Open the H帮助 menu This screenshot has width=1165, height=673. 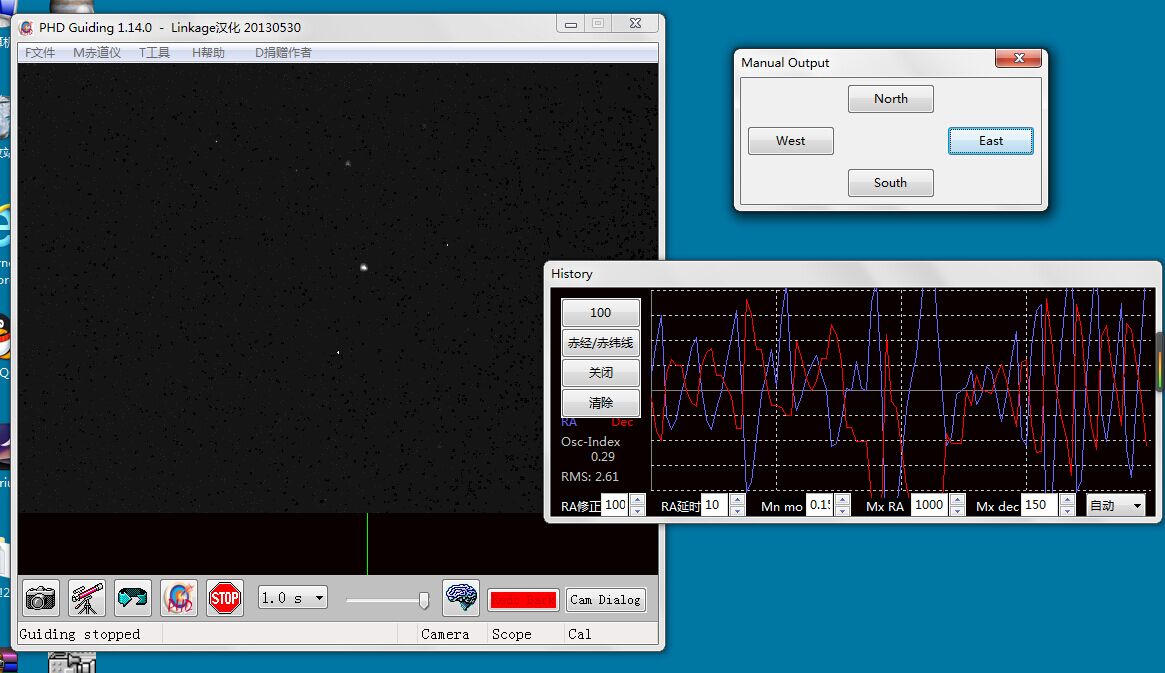[x=208, y=53]
